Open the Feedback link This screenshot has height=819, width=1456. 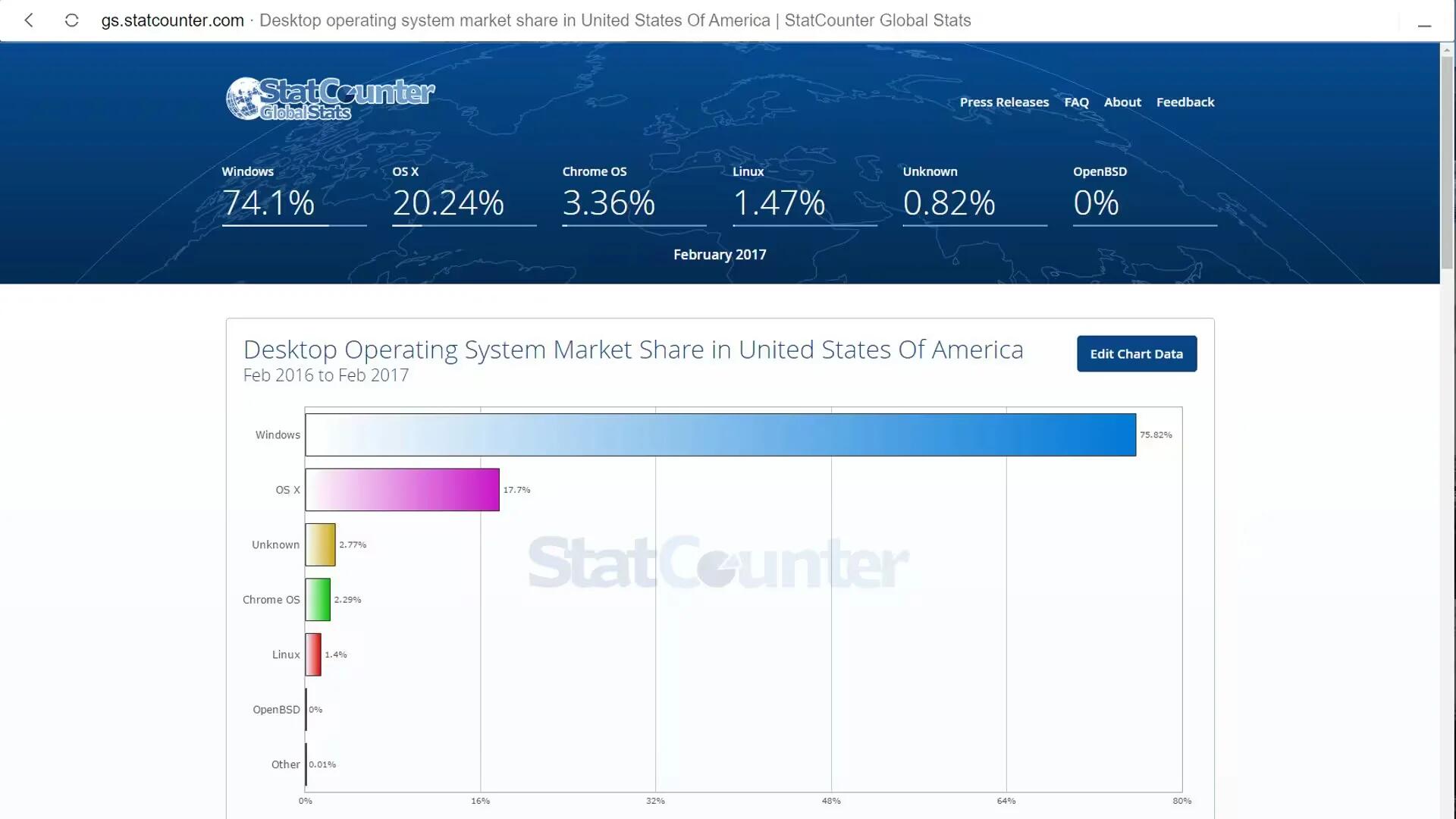[x=1185, y=102]
